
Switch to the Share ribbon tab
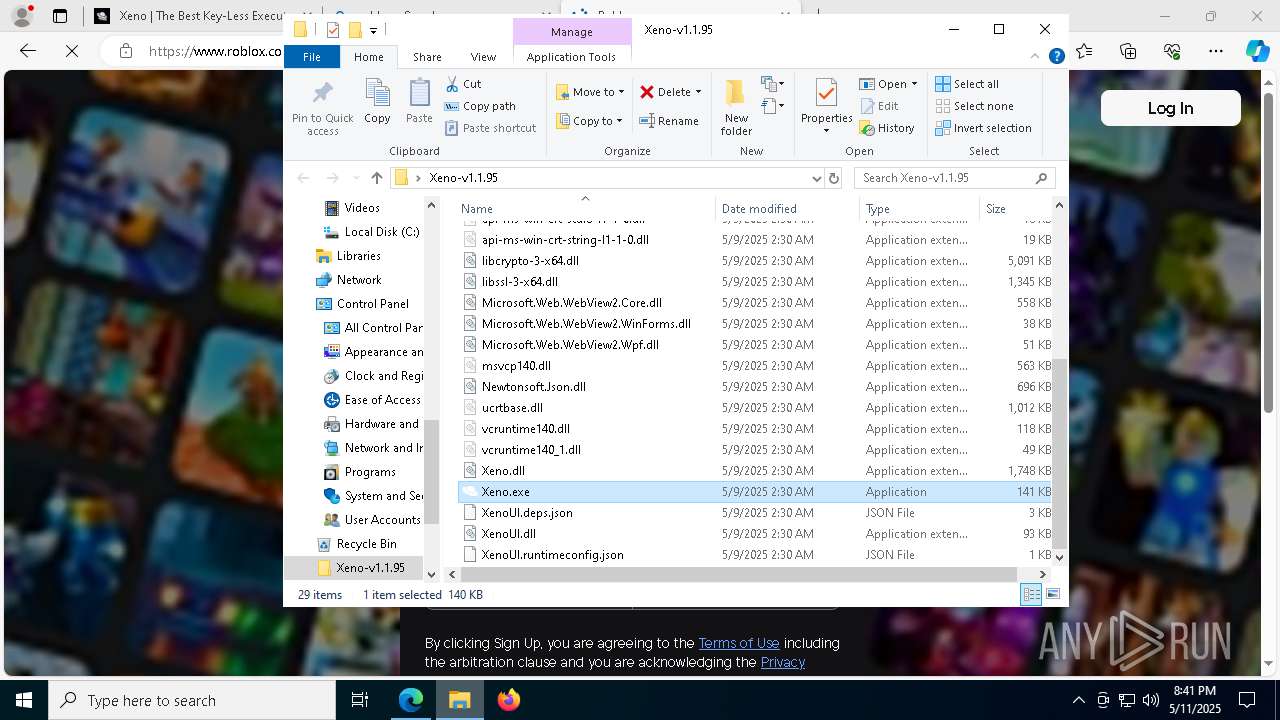[x=427, y=57]
